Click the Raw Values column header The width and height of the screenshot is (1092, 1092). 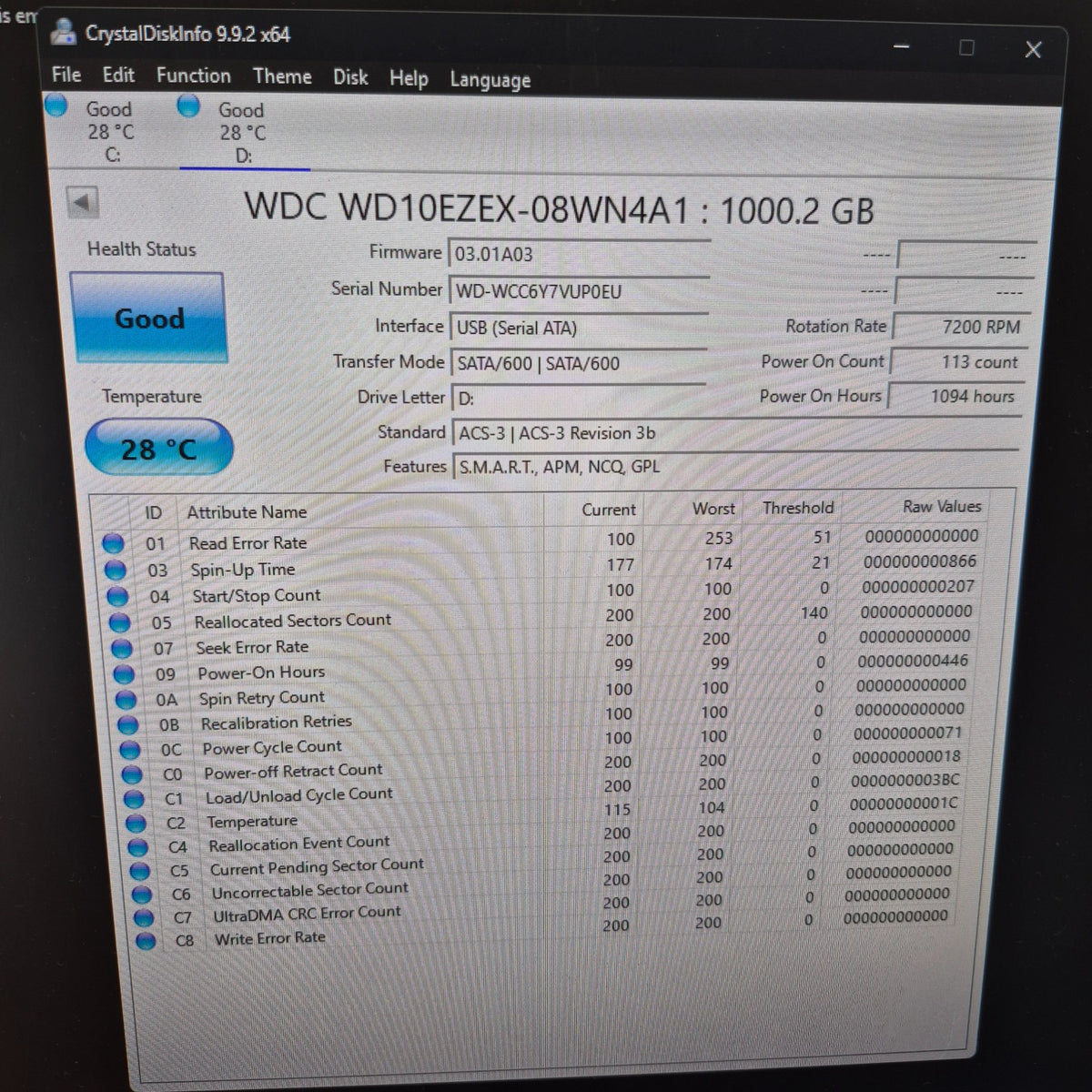tap(942, 506)
